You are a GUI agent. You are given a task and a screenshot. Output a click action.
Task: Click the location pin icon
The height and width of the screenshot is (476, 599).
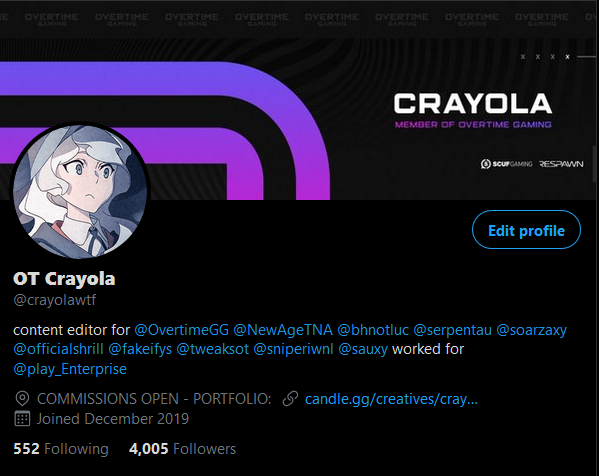pyautogui.click(x=22, y=398)
